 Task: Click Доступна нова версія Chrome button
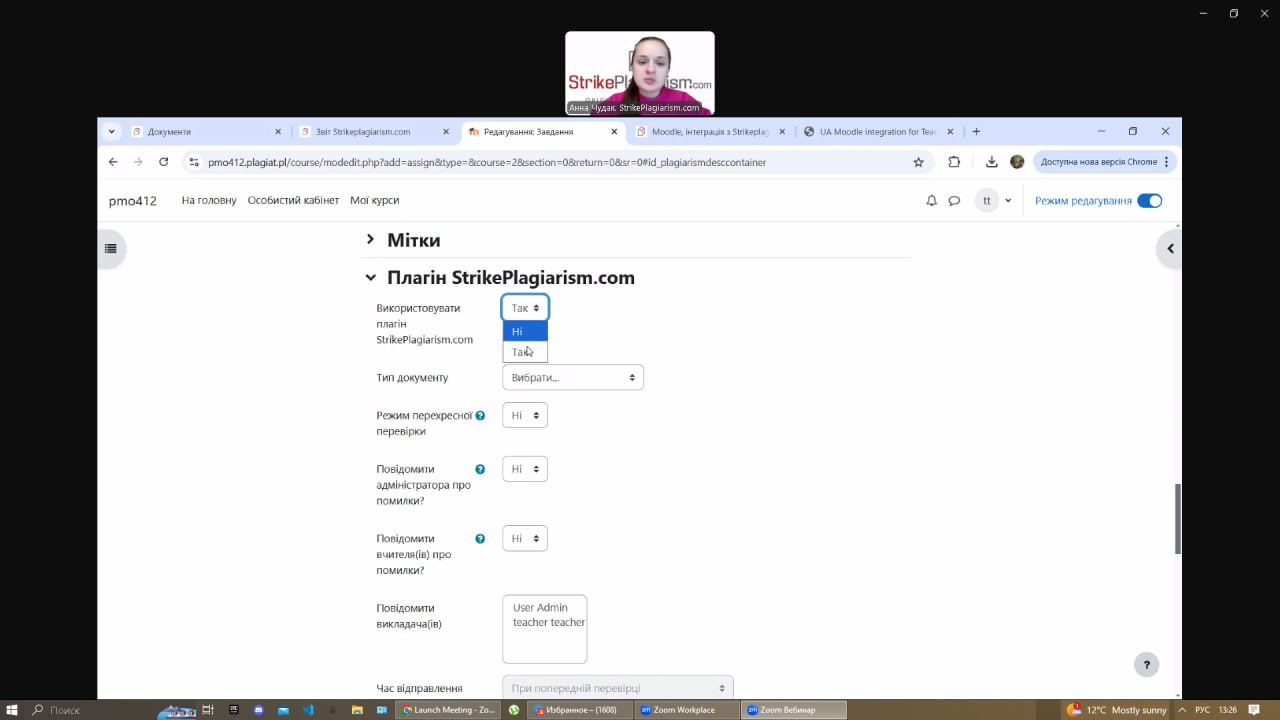tap(1105, 162)
